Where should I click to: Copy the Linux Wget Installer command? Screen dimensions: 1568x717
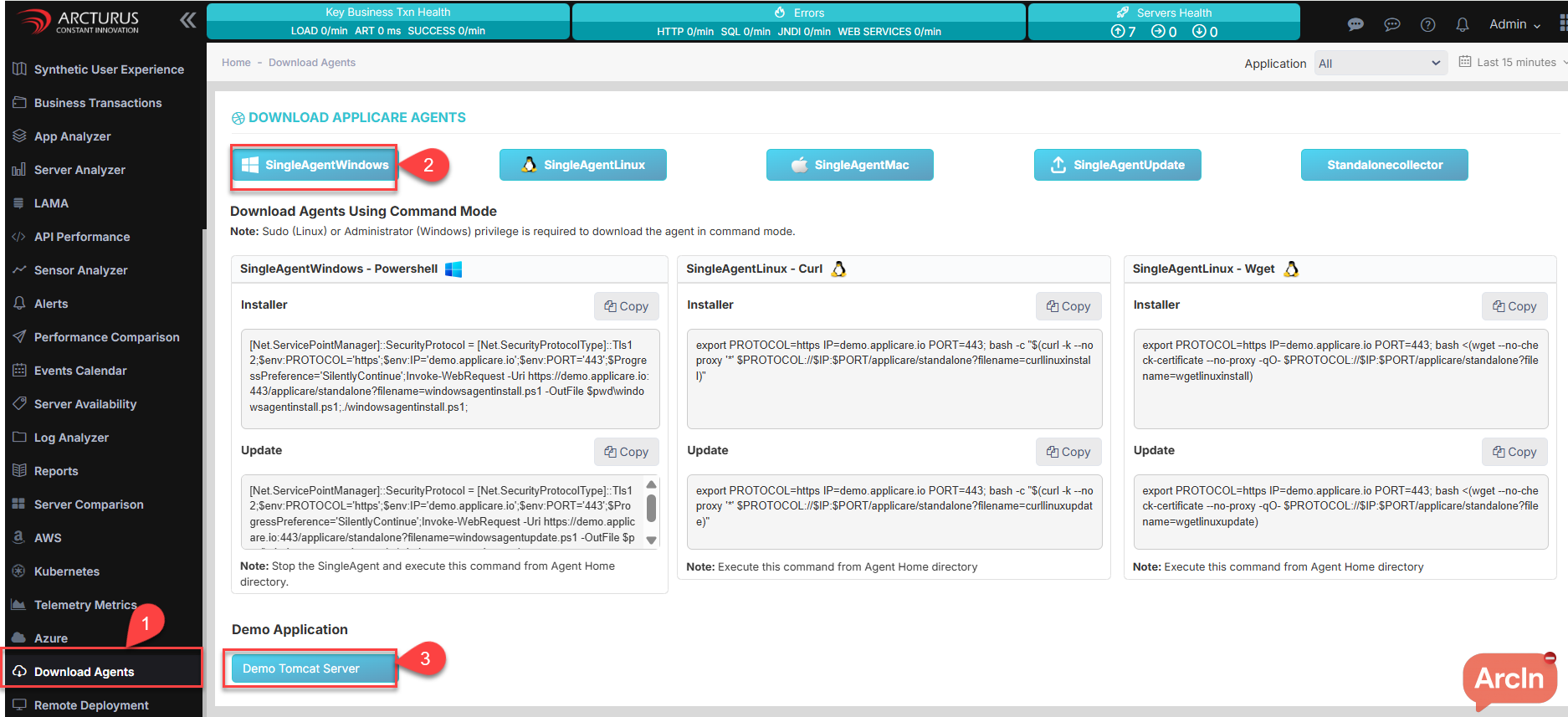pos(1514,306)
